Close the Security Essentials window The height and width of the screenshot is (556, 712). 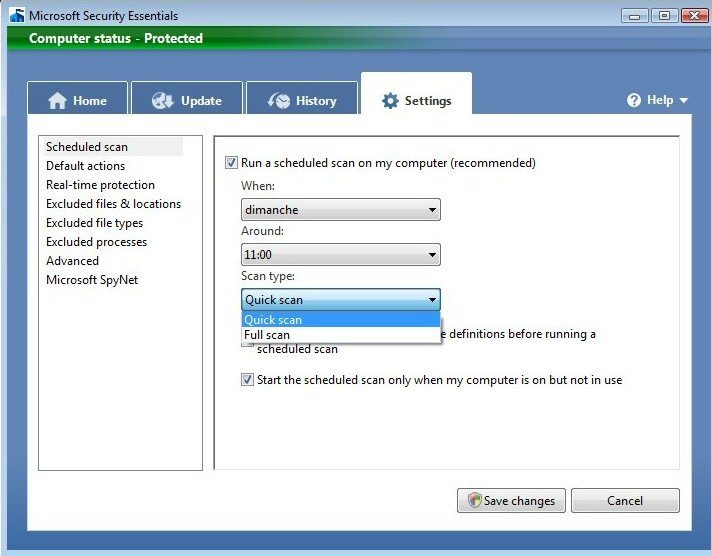coord(694,16)
